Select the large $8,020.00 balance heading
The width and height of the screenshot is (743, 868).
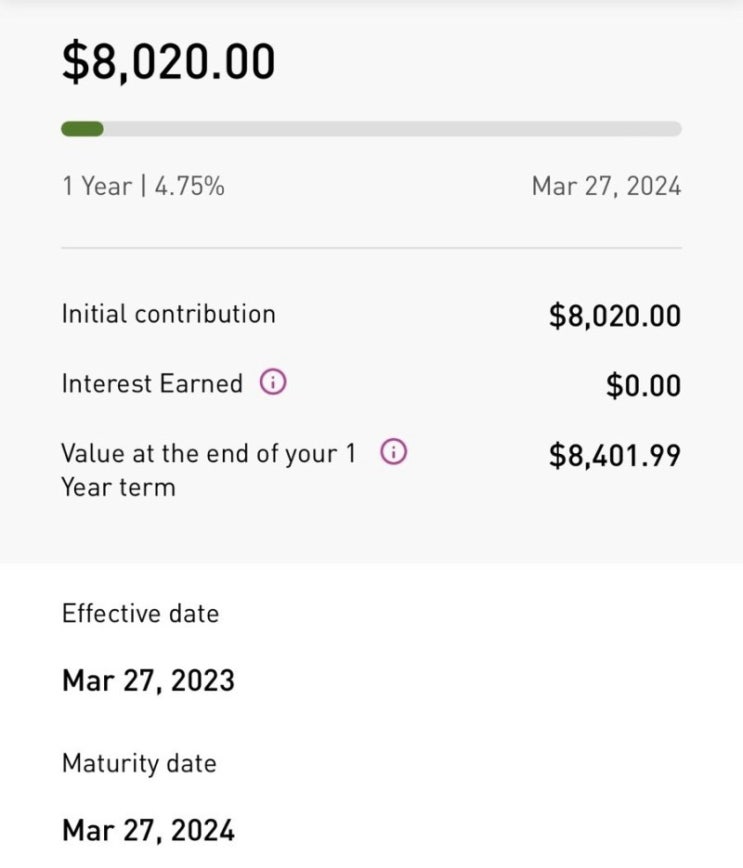coord(168,62)
